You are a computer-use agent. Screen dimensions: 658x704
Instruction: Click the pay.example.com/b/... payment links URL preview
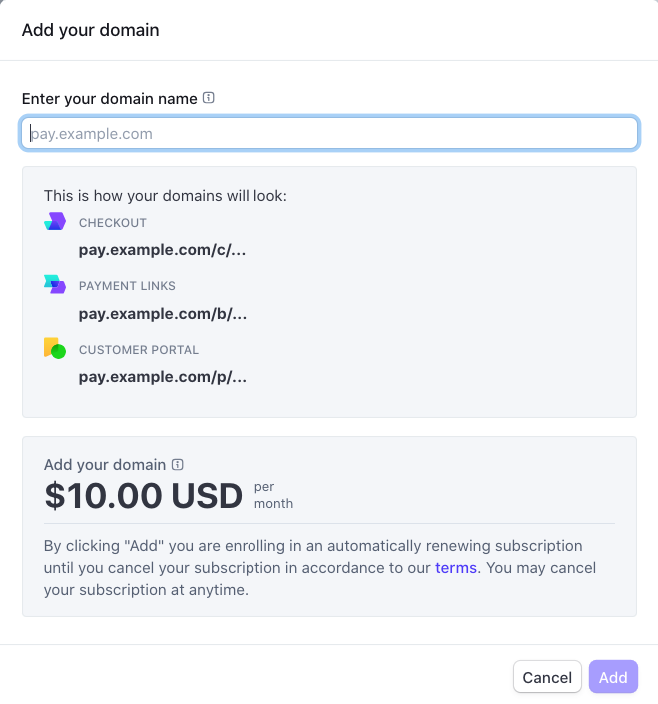click(163, 313)
